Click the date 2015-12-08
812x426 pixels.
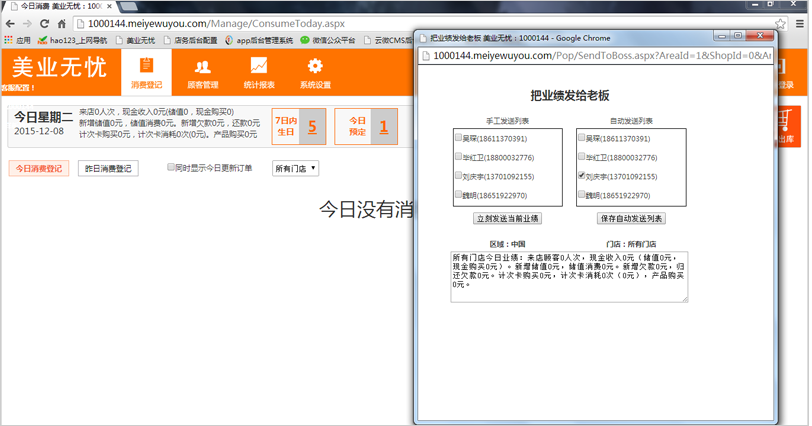coord(39,131)
